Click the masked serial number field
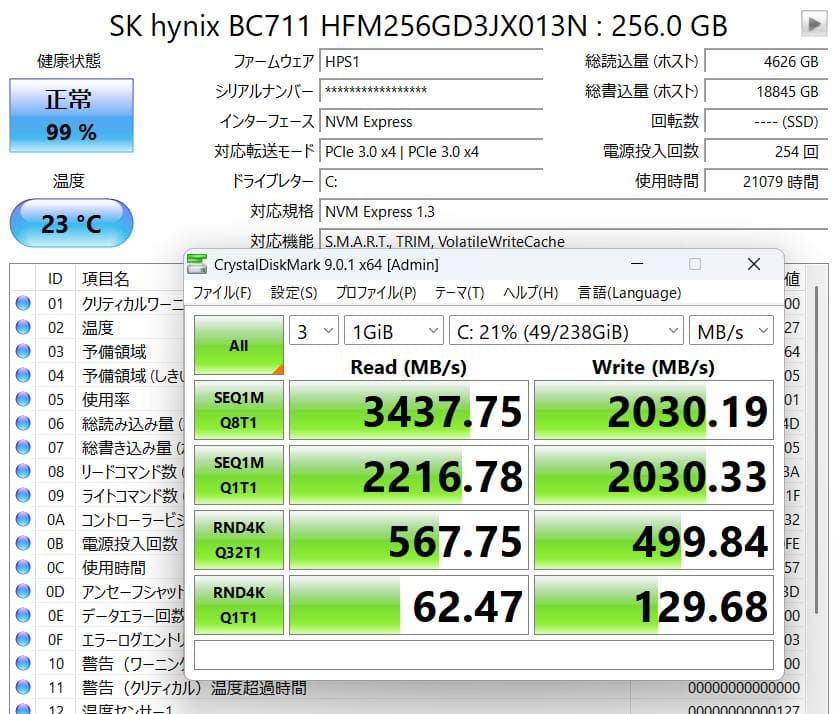Screen dimensions: 833x714 [x=431, y=91]
